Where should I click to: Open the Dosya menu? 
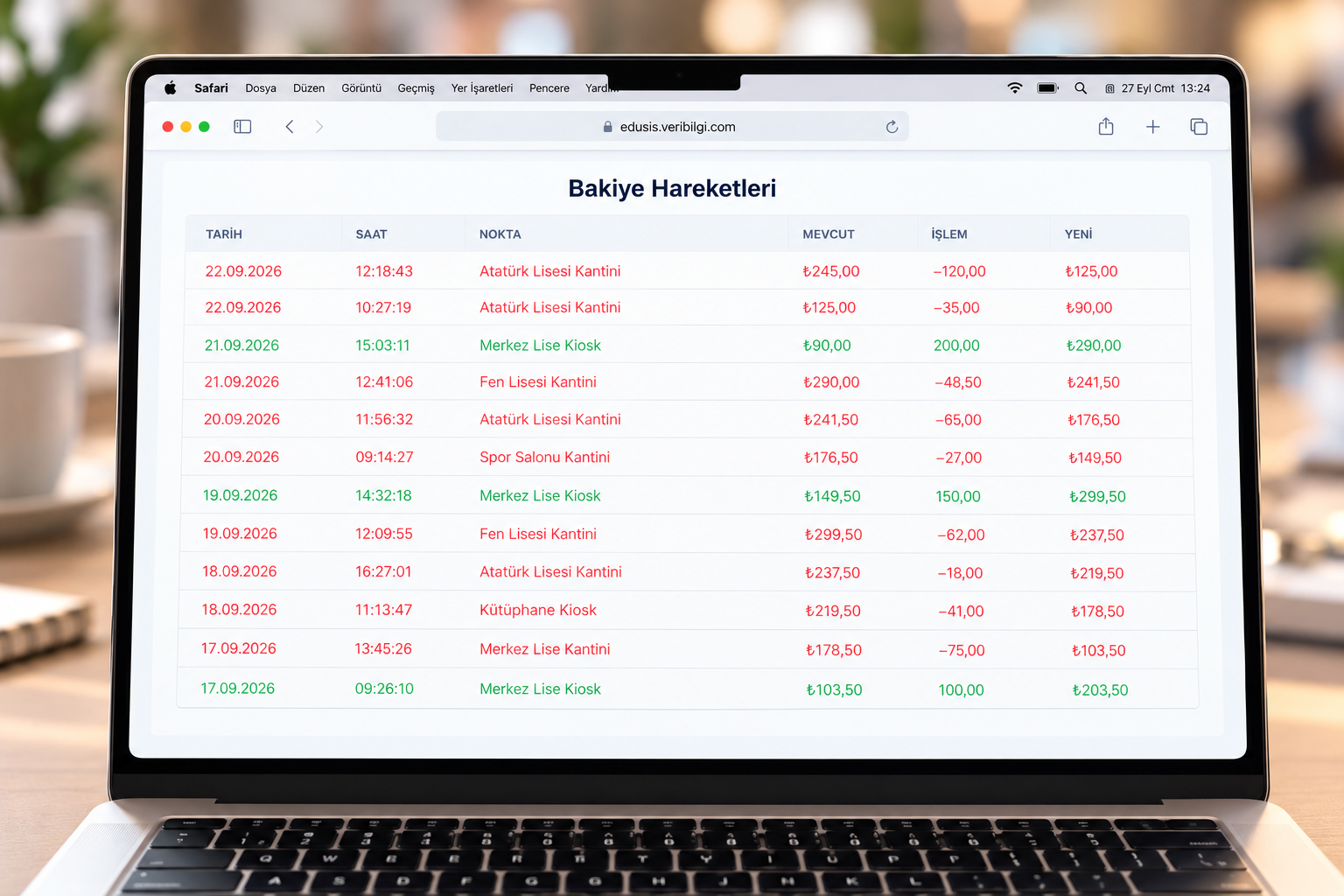[x=261, y=88]
